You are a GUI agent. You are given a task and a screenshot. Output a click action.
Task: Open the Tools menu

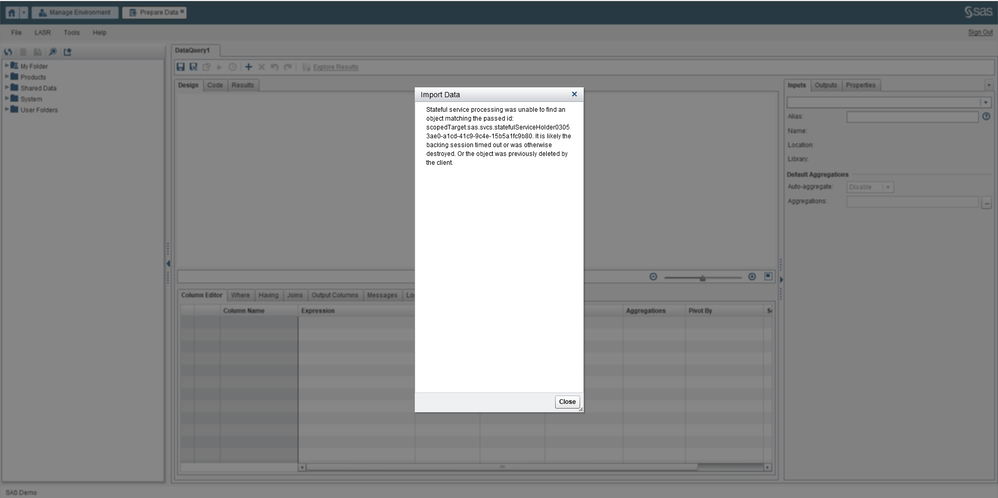72,32
